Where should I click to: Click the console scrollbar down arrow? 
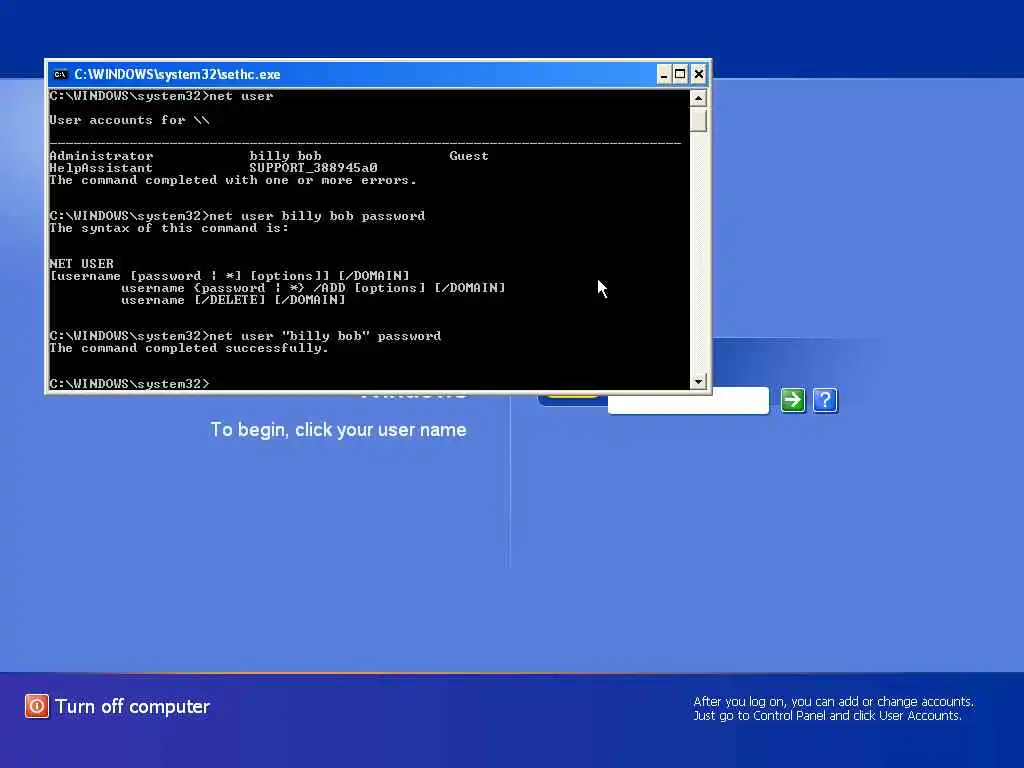(698, 381)
